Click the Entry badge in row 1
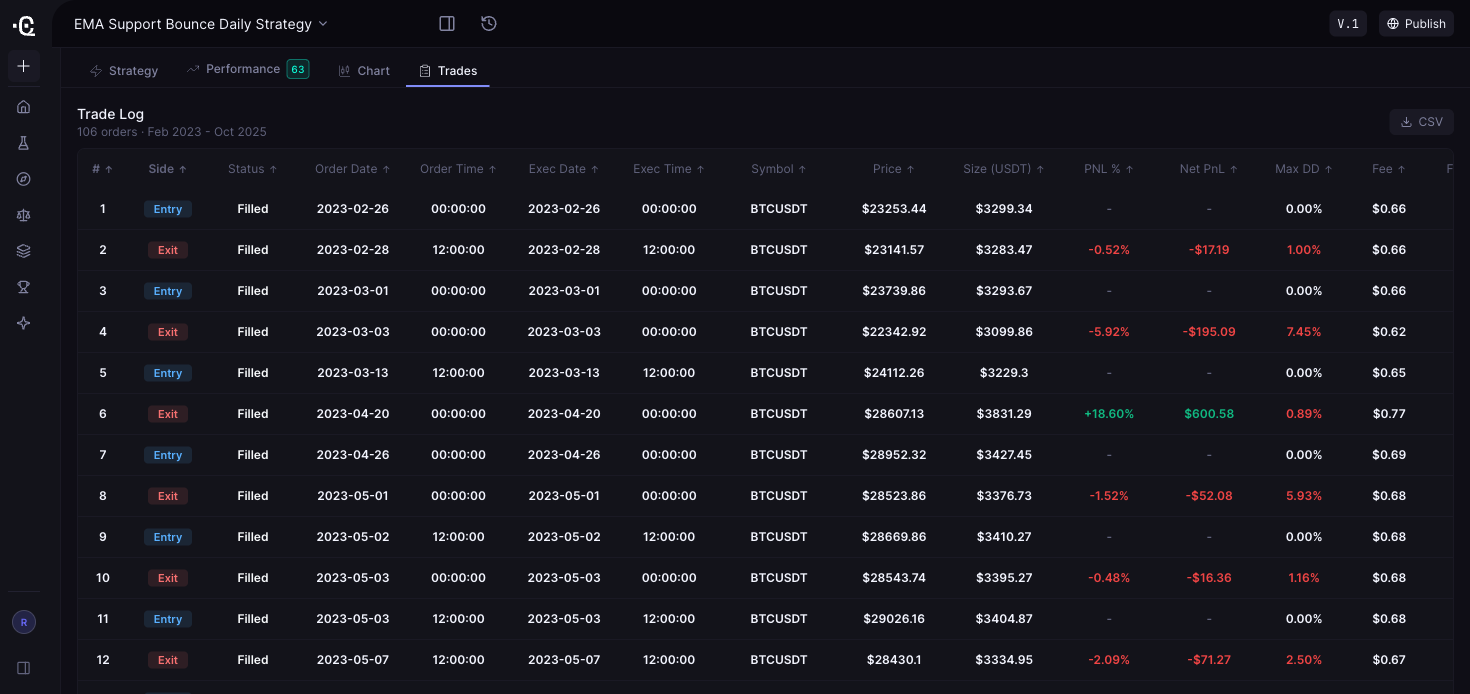Viewport: 1470px width, 694px height. (168, 209)
